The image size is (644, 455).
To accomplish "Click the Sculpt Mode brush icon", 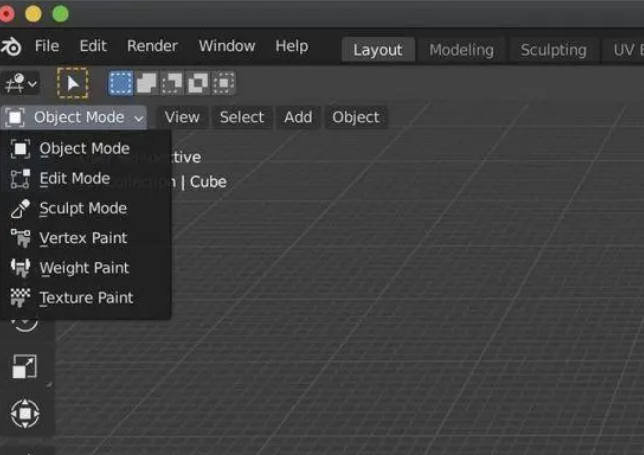I will [20, 209].
